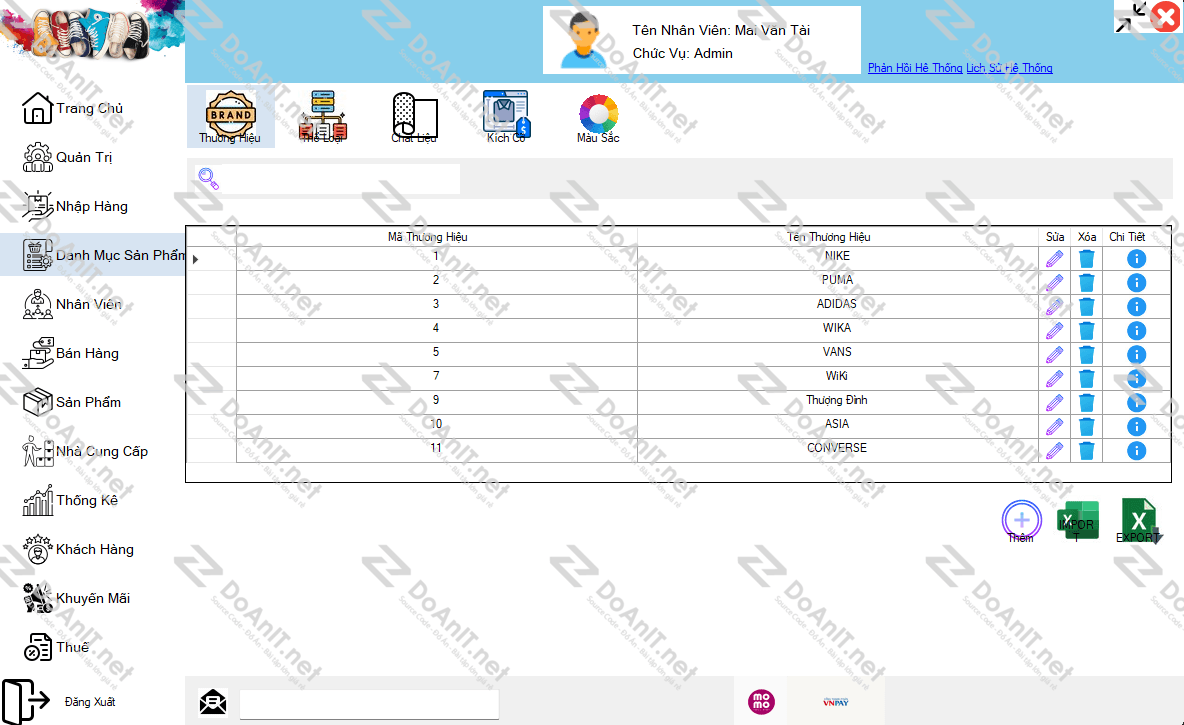Open Bán Hàng sales menu
Screen dimensions: 1184x725
(71, 353)
